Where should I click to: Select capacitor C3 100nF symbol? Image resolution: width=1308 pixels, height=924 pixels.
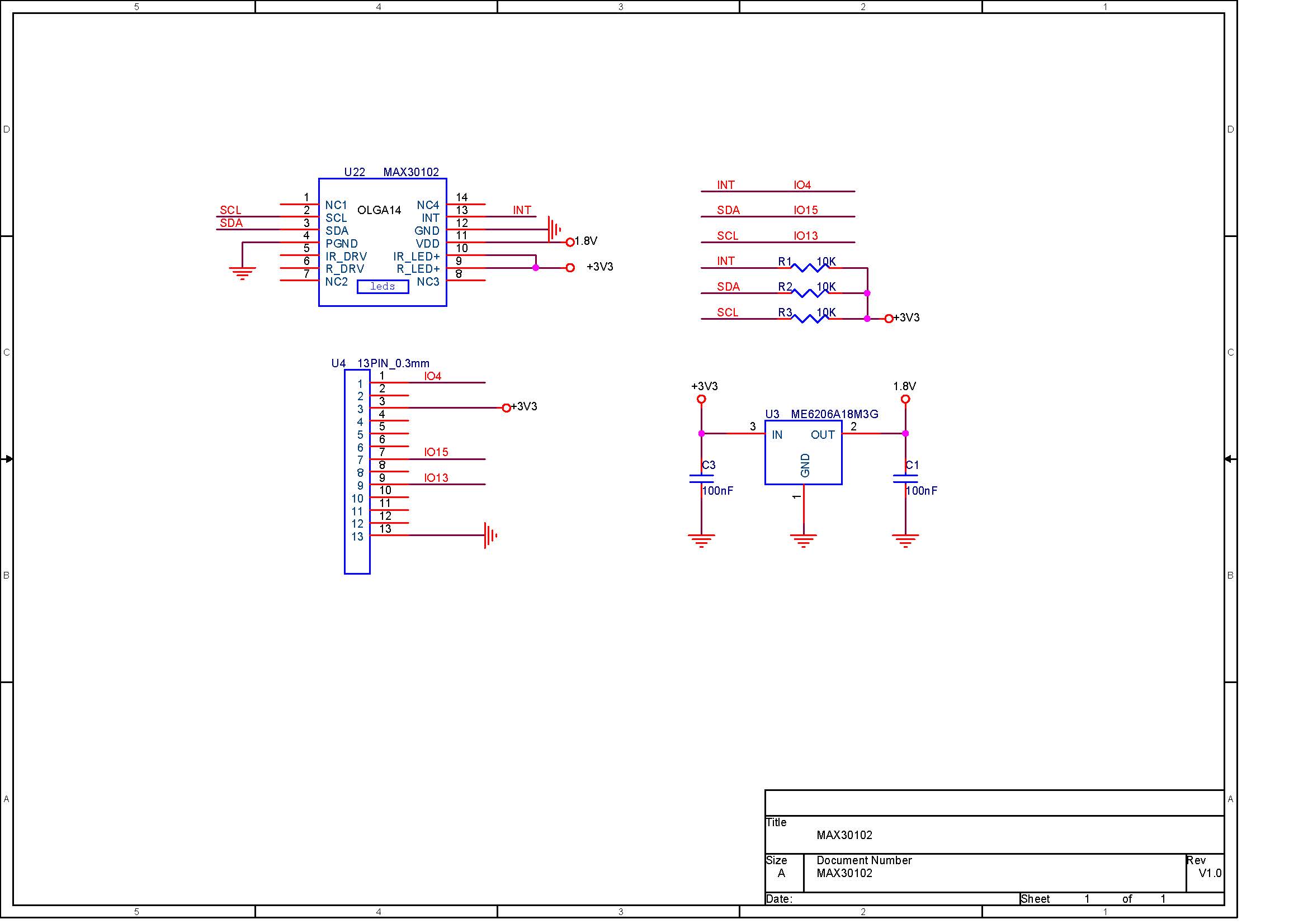click(x=701, y=479)
